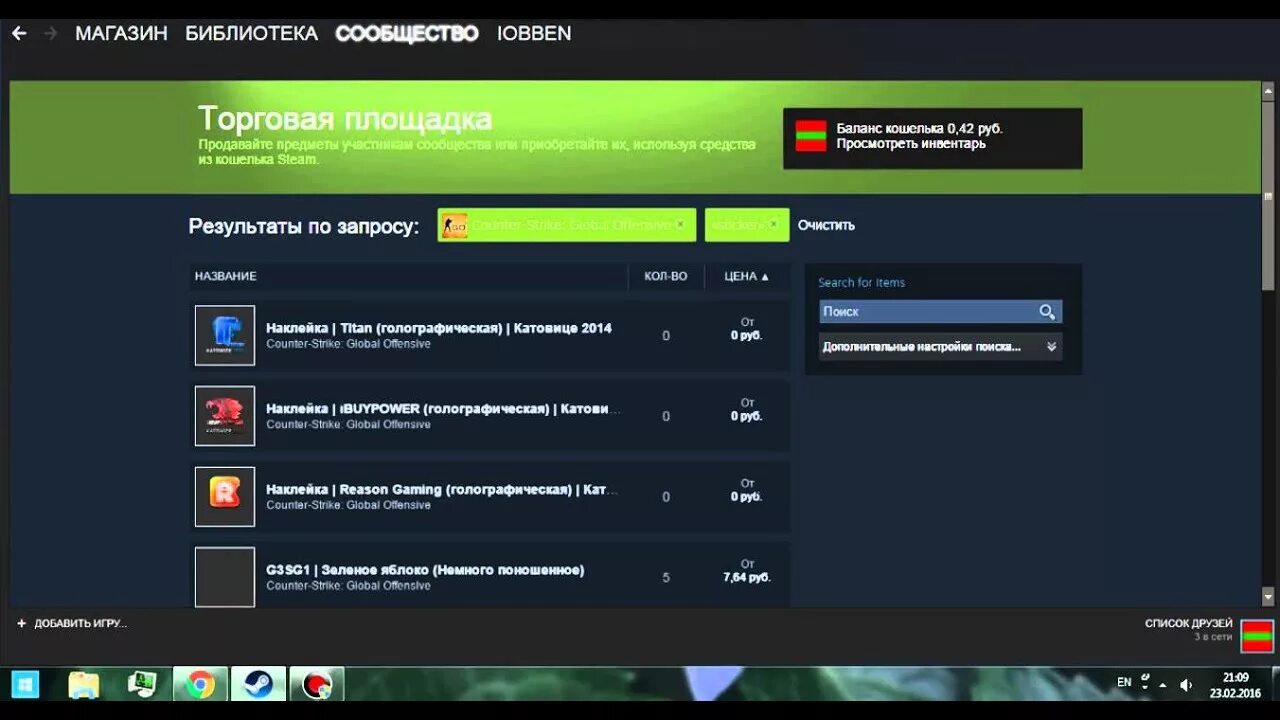Viewport: 1280px width, 720px height.
Task: Open Наклейка iBUYPOWER (голографическая) listing
Action: (443, 409)
